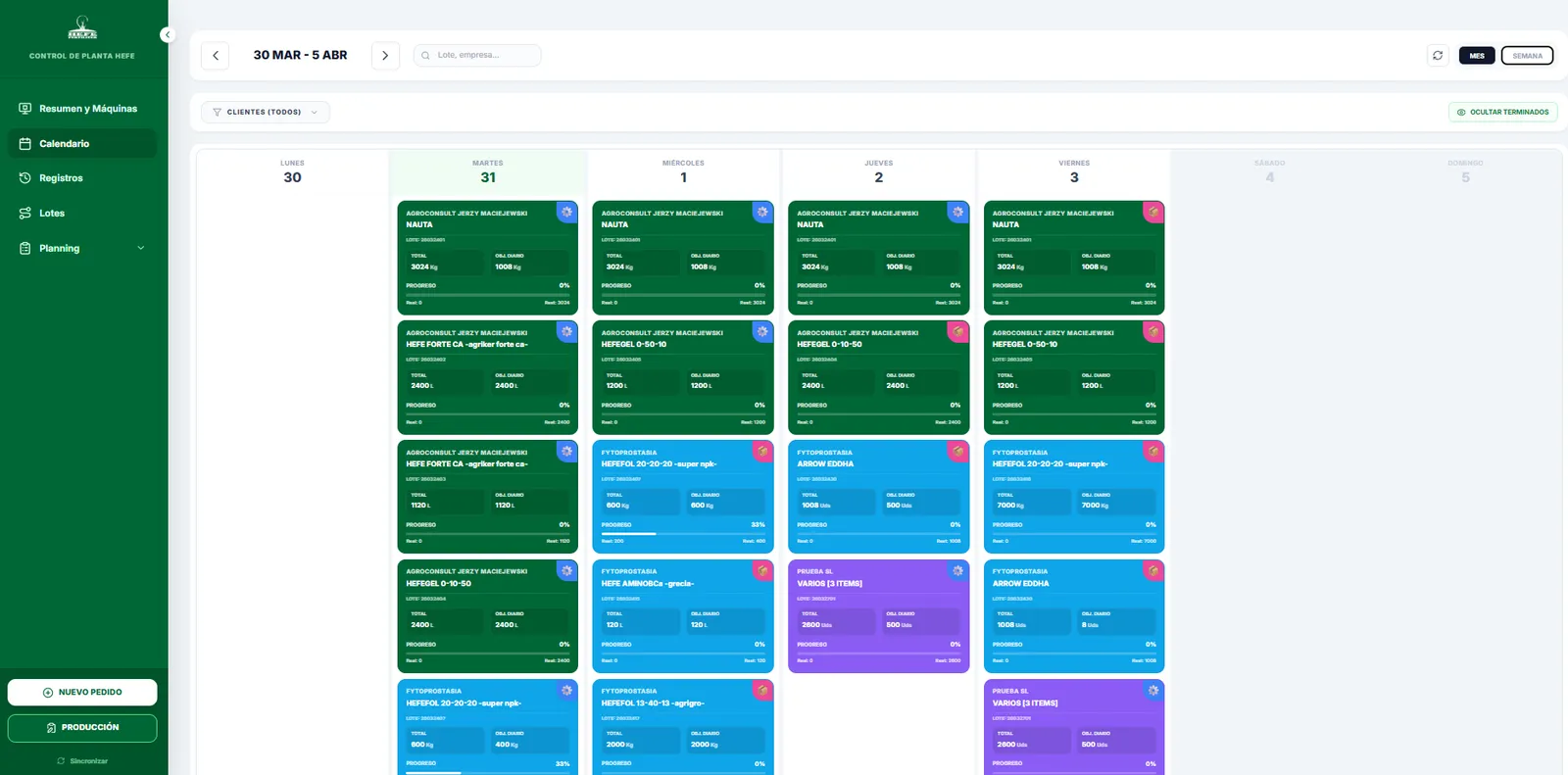Click the Producción button
Viewport: 1568px width, 775px height.
click(x=82, y=728)
